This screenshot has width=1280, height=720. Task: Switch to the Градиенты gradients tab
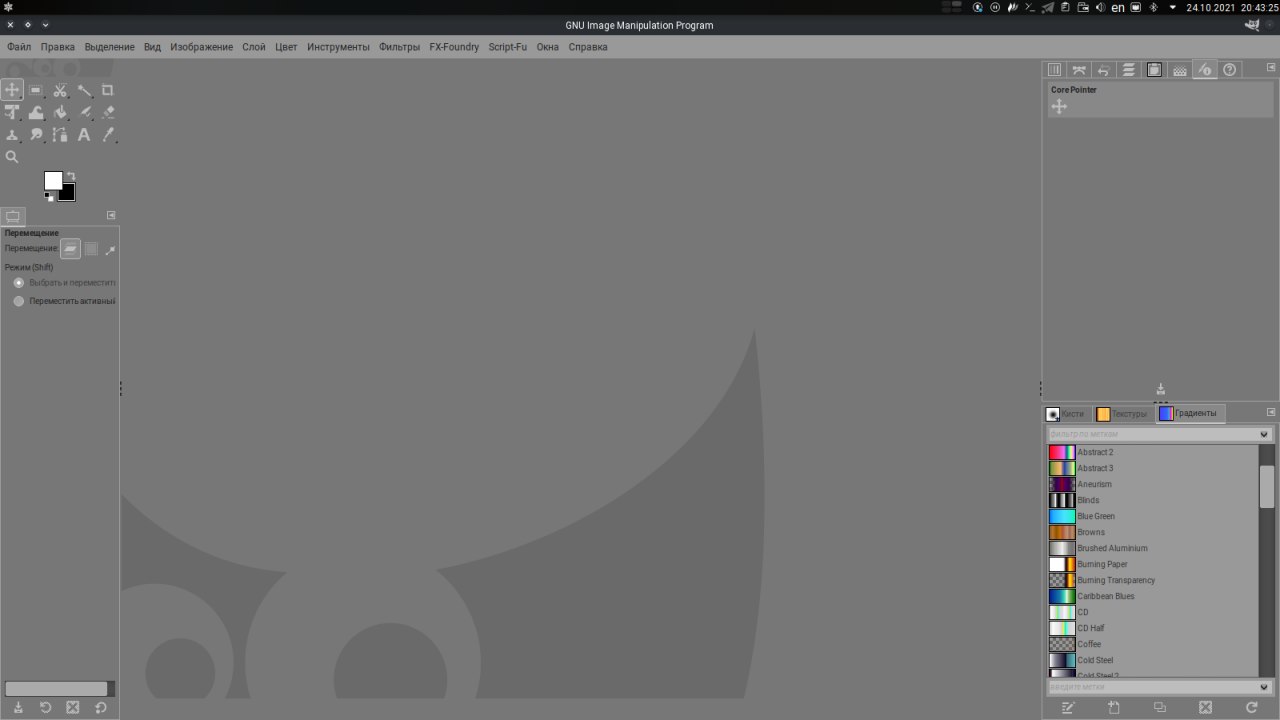click(x=1189, y=413)
